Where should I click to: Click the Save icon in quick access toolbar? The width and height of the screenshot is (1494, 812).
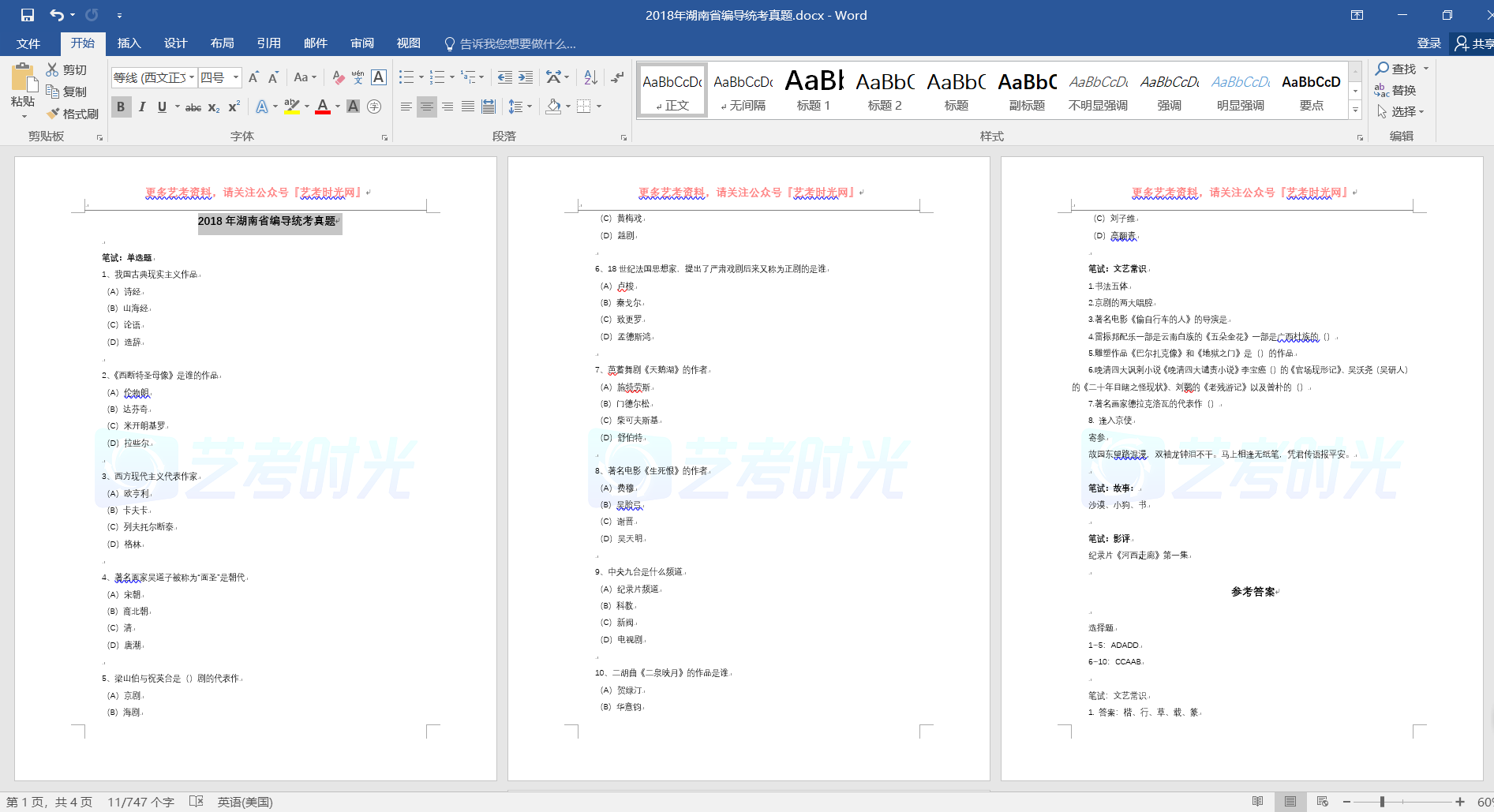(x=28, y=15)
